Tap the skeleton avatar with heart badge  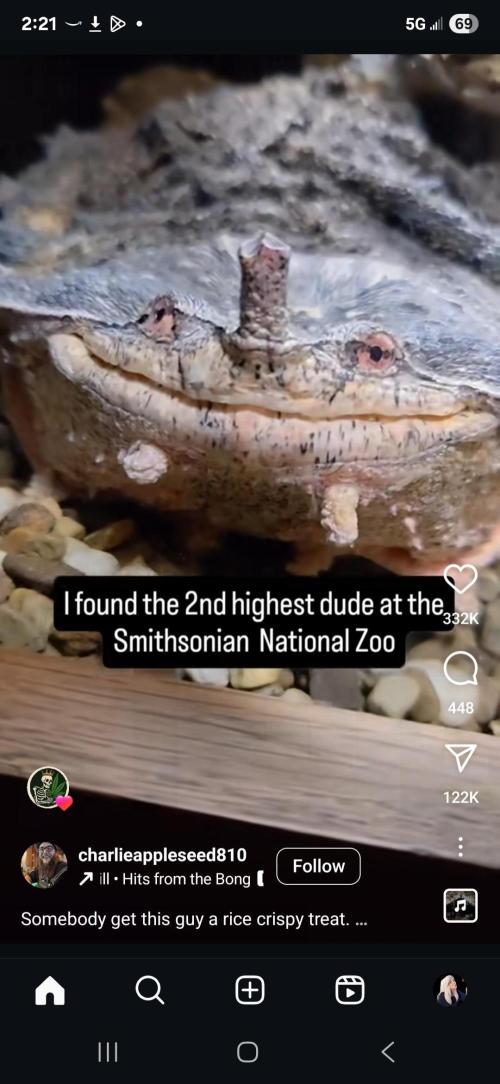(48, 787)
